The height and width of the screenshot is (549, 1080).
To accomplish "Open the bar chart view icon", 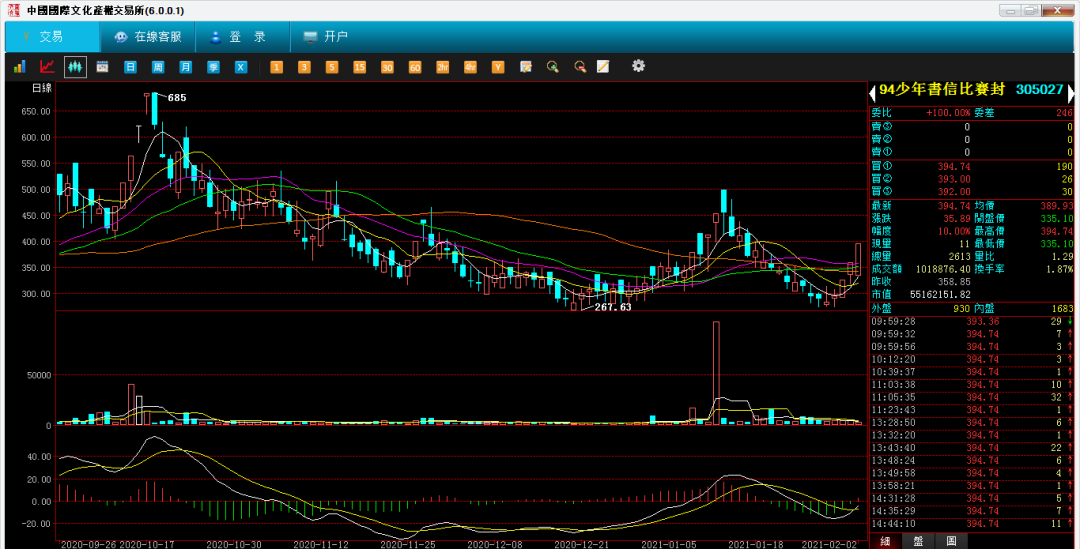I will [19, 67].
